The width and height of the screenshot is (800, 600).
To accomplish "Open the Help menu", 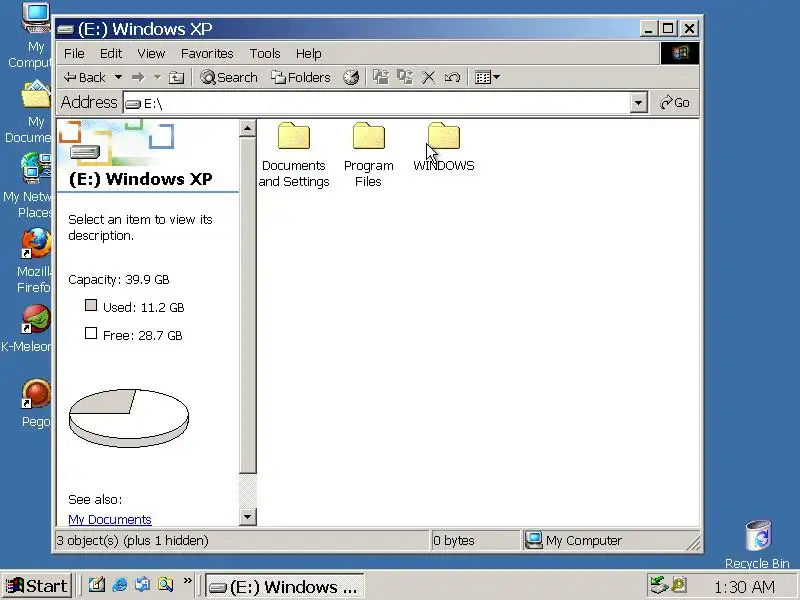I will (309, 54).
